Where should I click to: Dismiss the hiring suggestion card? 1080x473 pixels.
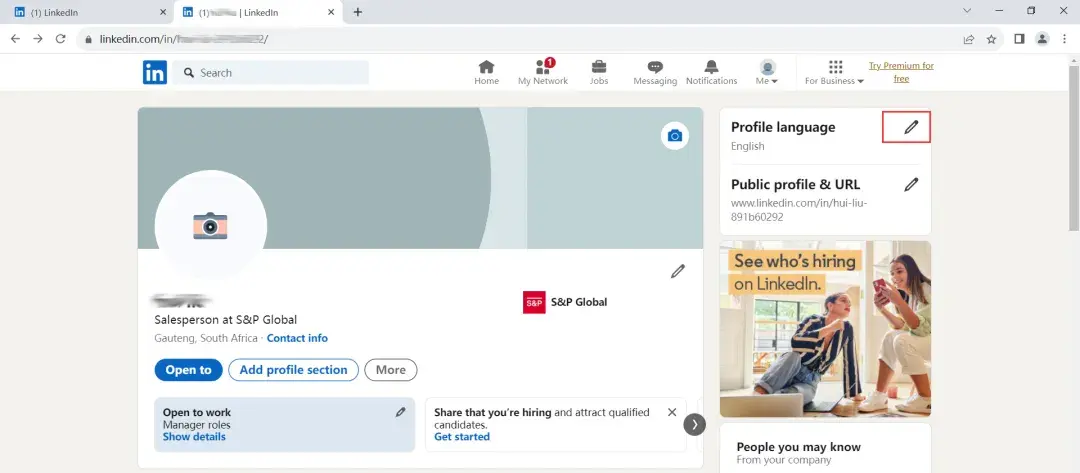click(672, 412)
